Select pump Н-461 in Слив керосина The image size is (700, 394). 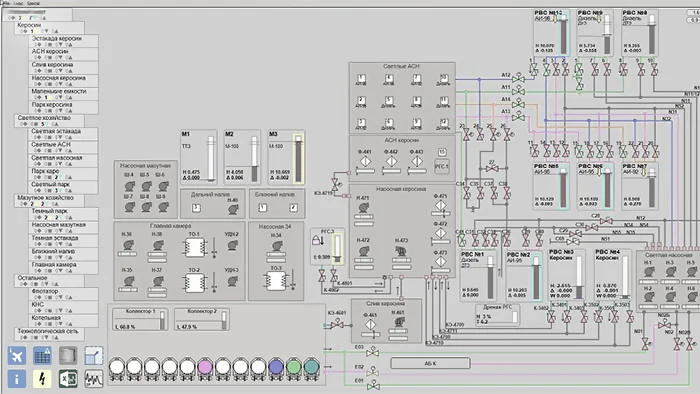coord(399,322)
